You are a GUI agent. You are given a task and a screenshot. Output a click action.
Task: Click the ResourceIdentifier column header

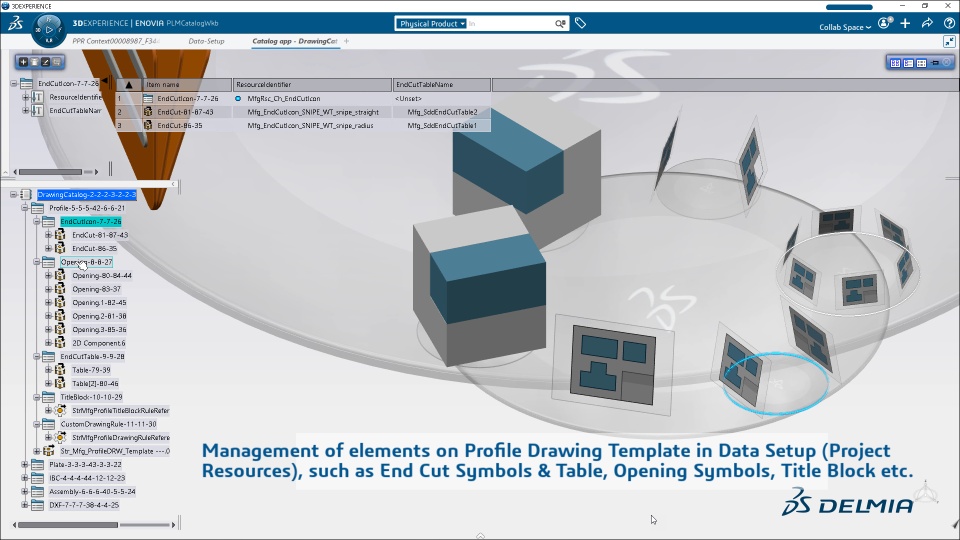pyautogui.click(x=312, y=84)
